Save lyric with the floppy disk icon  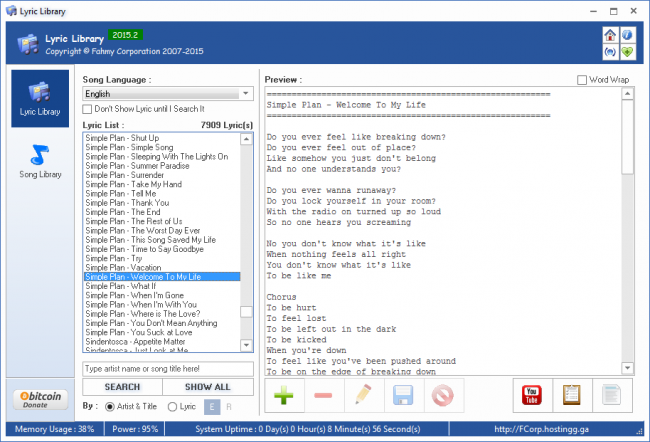coord(403,396)
